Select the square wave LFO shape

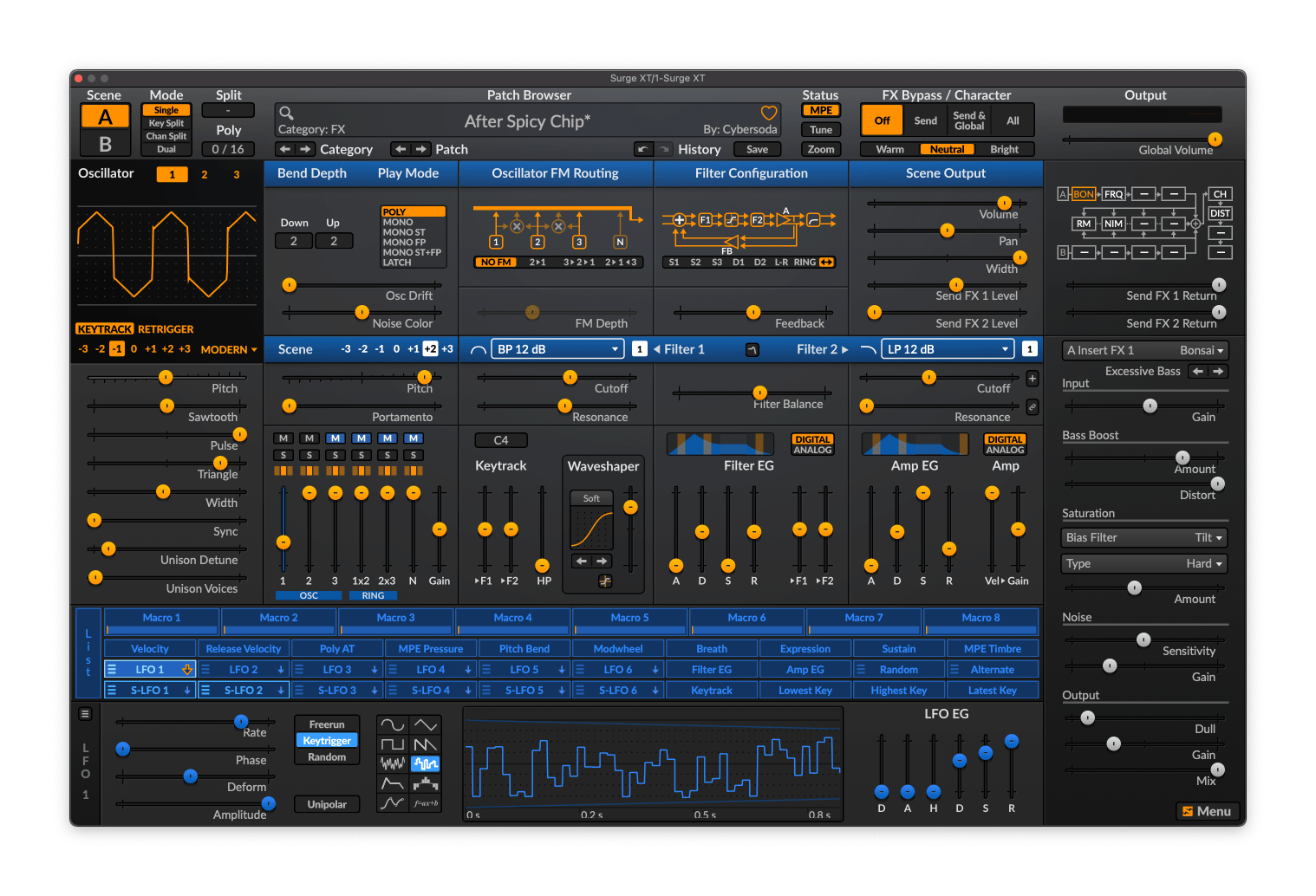point(393,743)
